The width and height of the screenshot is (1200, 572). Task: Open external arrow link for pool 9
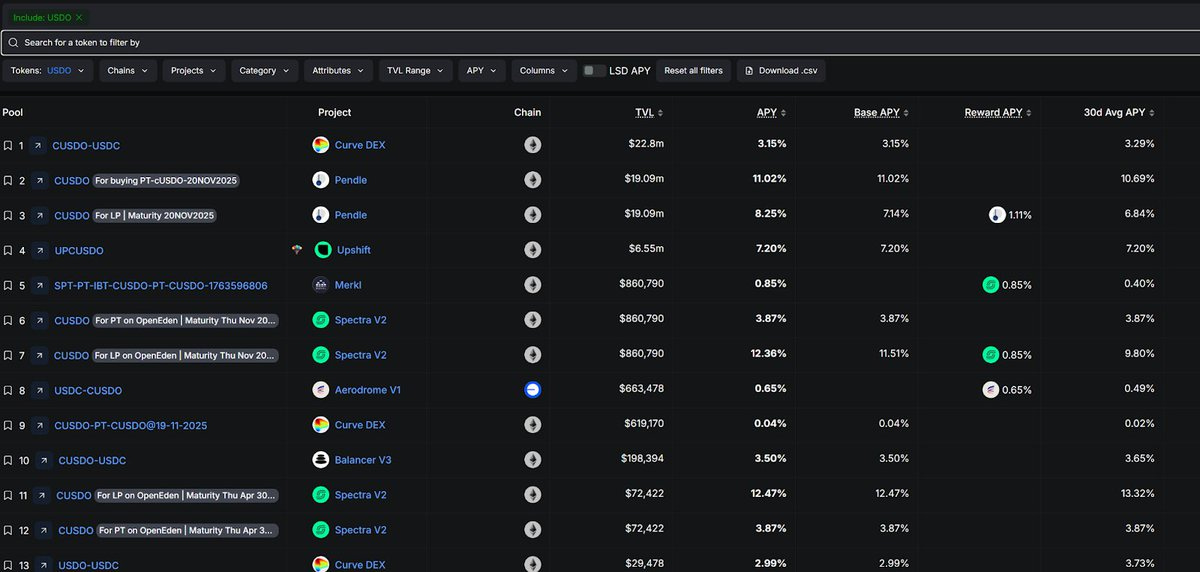click(x=38, y=425)
